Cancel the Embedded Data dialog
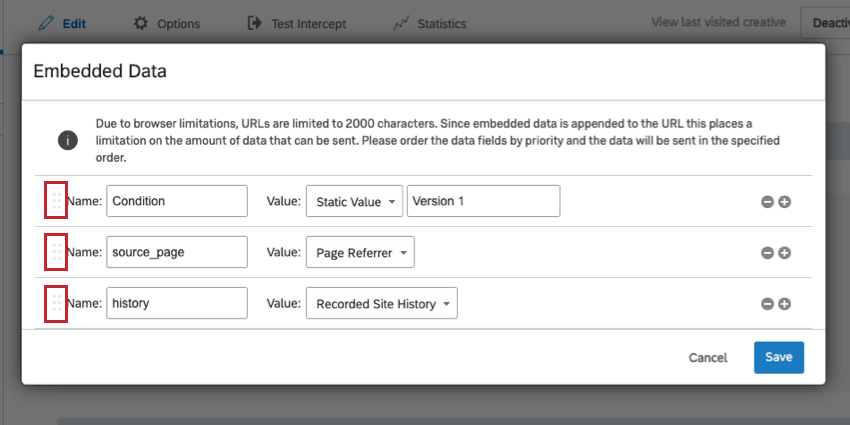The height and width of the screenshot is (425, 850). [708, 357]
